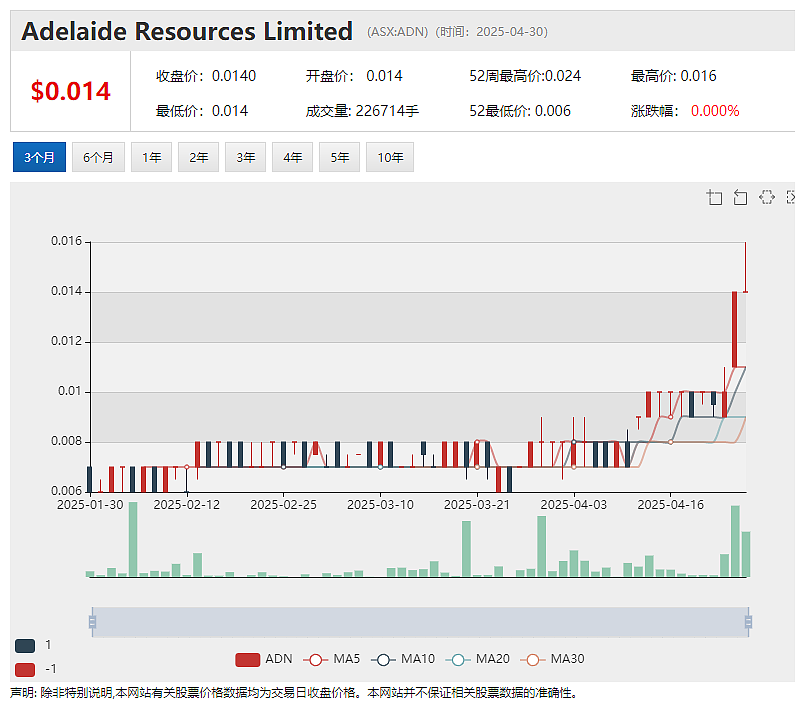
Task: Hide the MA10 moving average legend
Action: tap(402, 659)
